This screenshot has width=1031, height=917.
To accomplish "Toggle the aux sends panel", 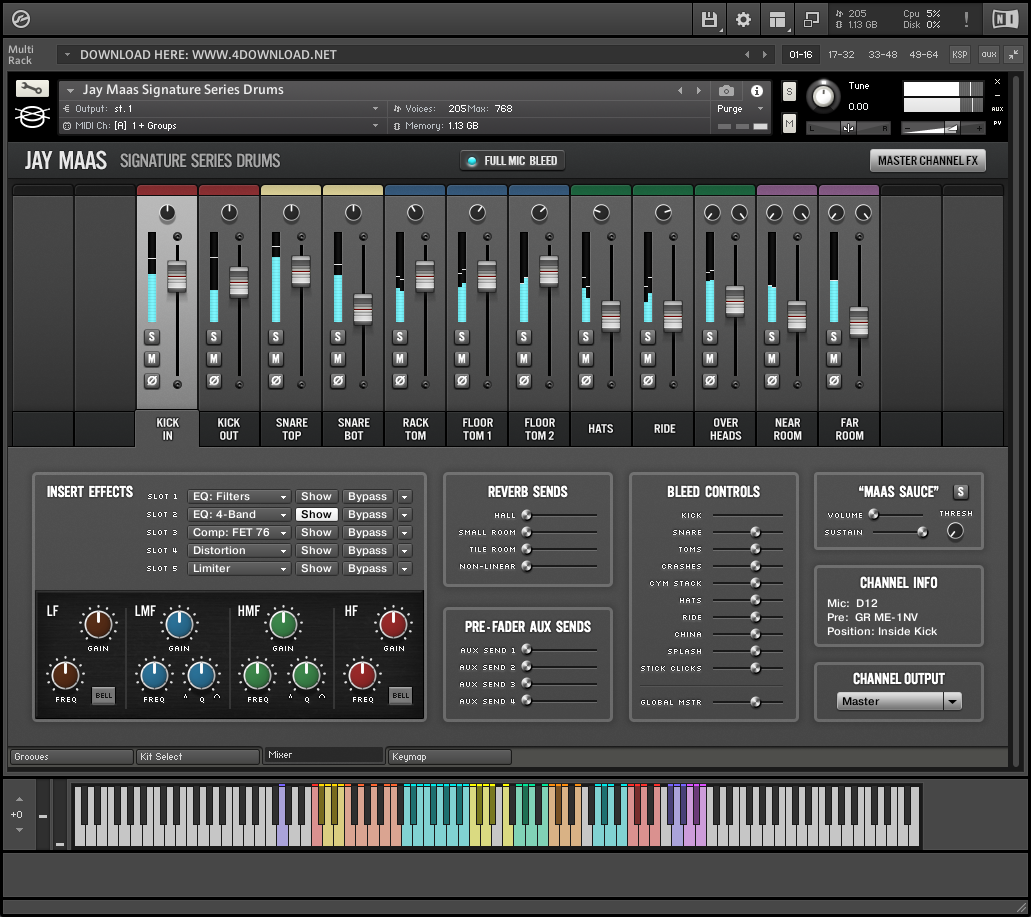I will coord(989,55).
